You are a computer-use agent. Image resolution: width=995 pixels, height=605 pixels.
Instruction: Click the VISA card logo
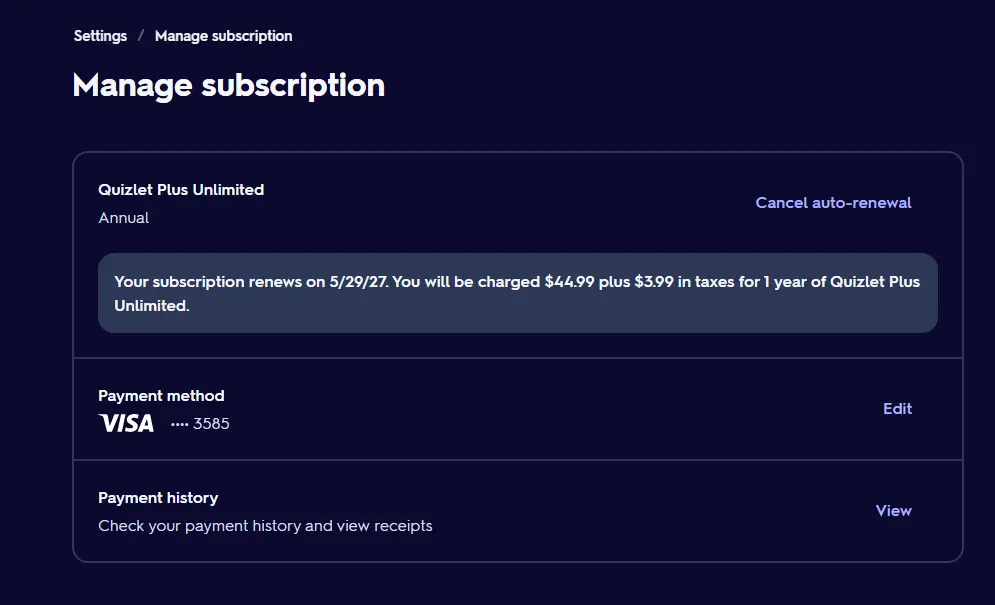point(126,423)
